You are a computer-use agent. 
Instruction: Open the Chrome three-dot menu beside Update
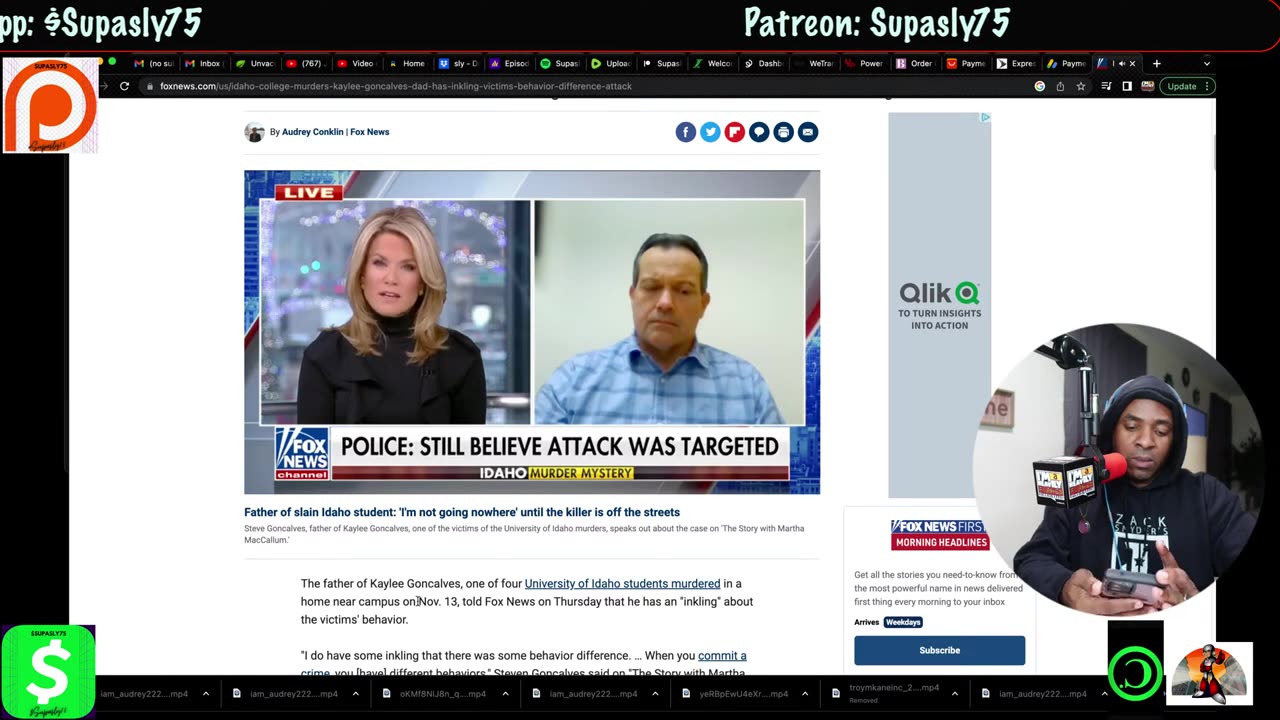tap(1208, 86)
